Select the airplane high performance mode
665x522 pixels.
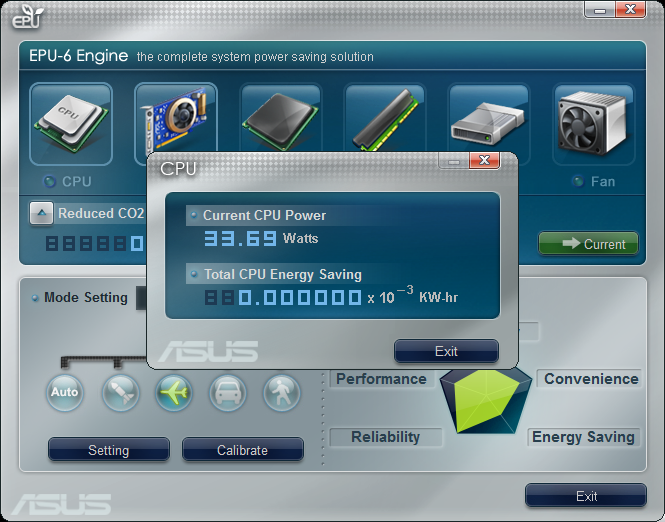point(174,393)
